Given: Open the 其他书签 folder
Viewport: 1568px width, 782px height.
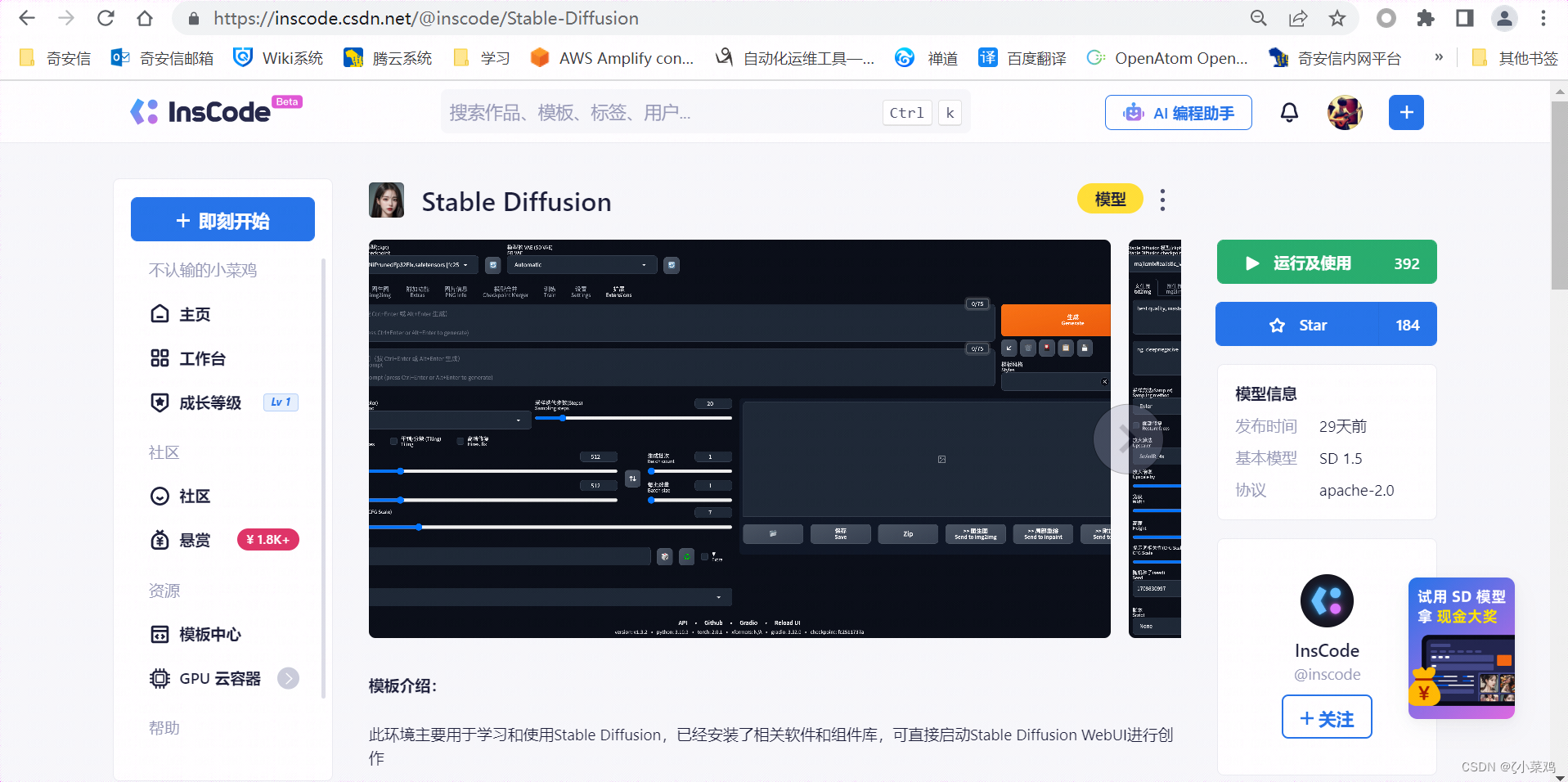Looking at the screenshot, I should (1514, 57).
